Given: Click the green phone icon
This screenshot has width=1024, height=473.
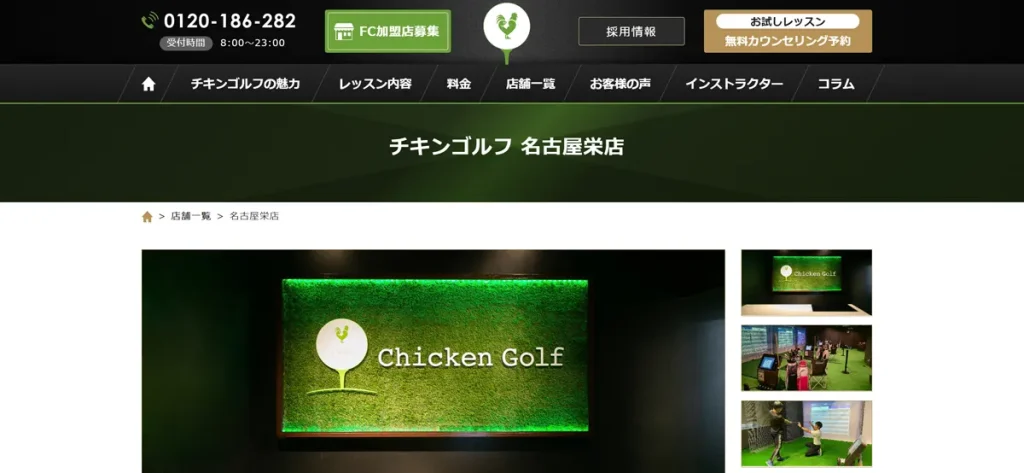Looking at the screenshot, I should point(150,20).
